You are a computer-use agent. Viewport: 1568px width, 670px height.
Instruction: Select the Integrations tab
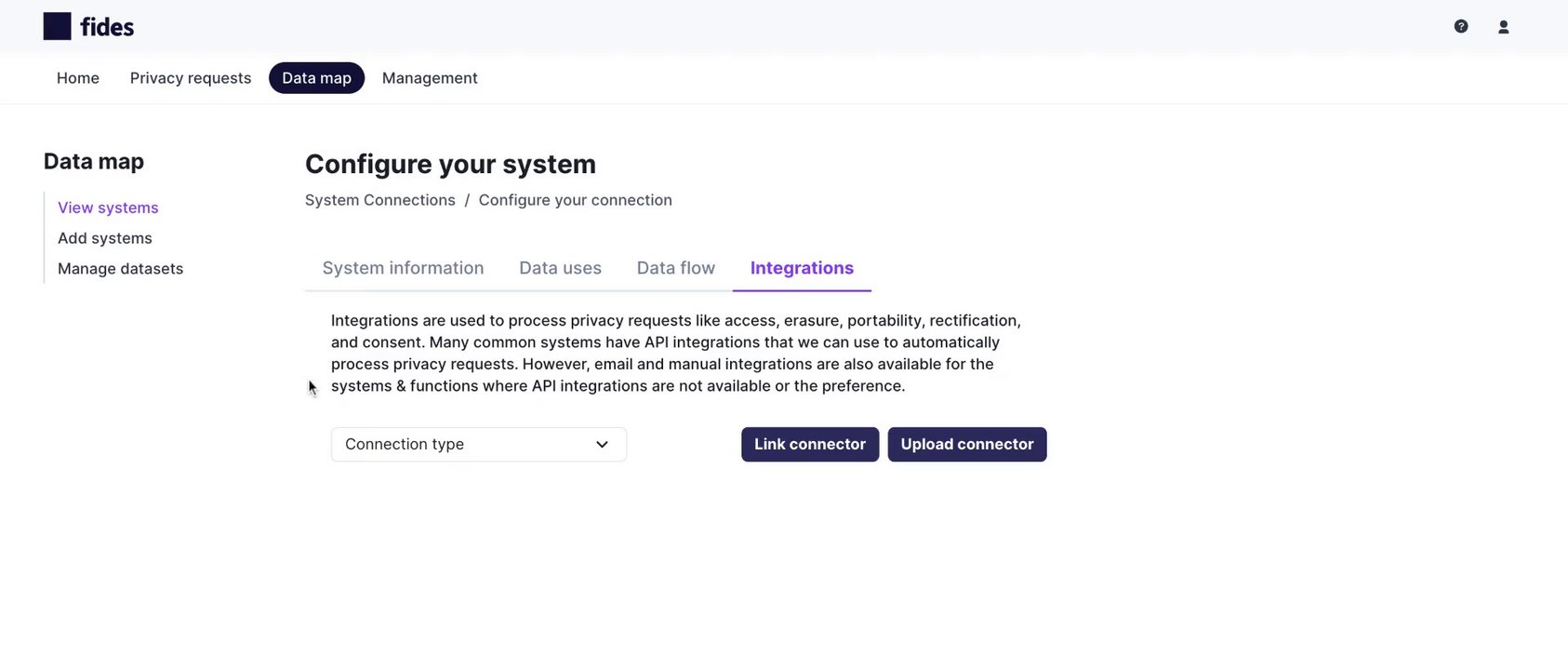pos(802,268)
